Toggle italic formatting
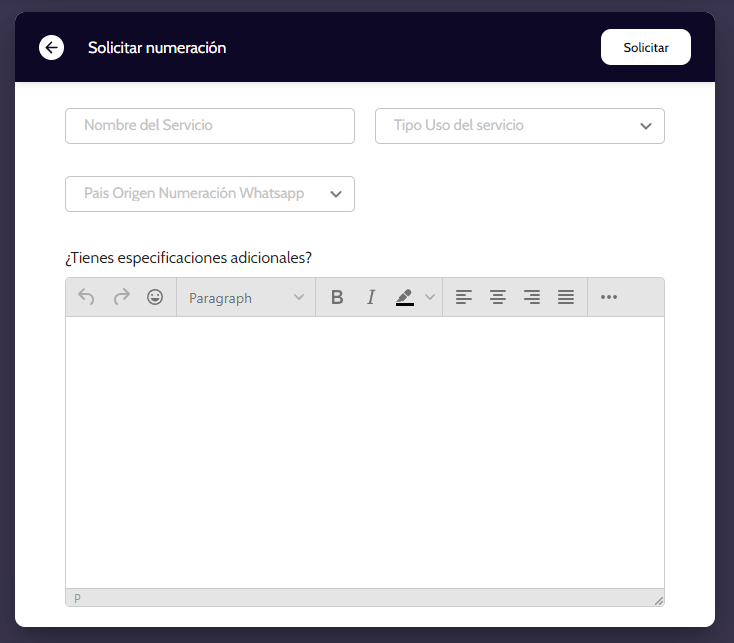 pos(371,297)
